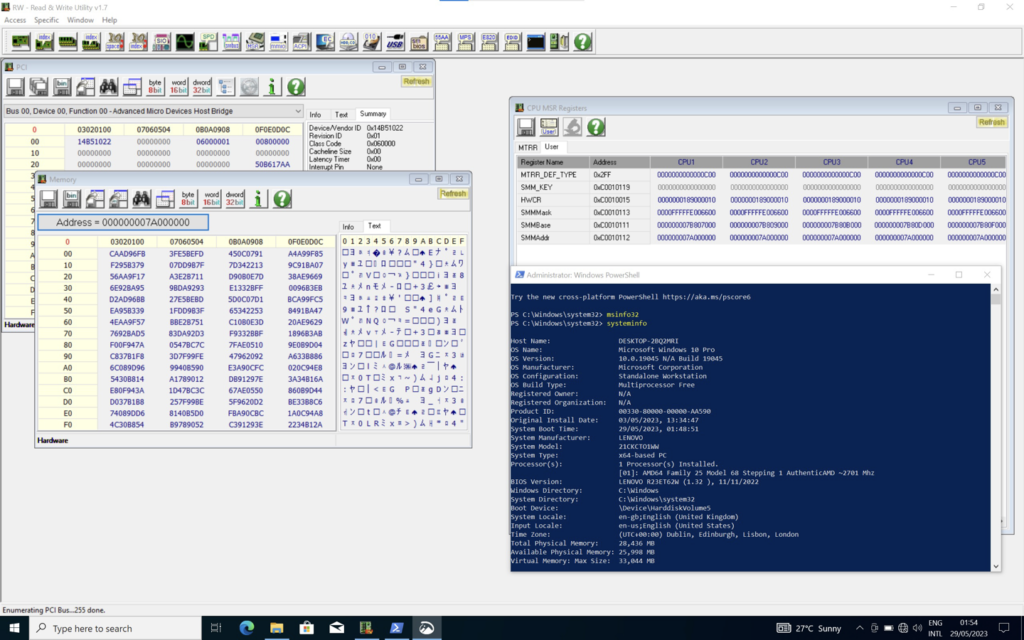Open Microsoft Edge from the taskbar

246,628
